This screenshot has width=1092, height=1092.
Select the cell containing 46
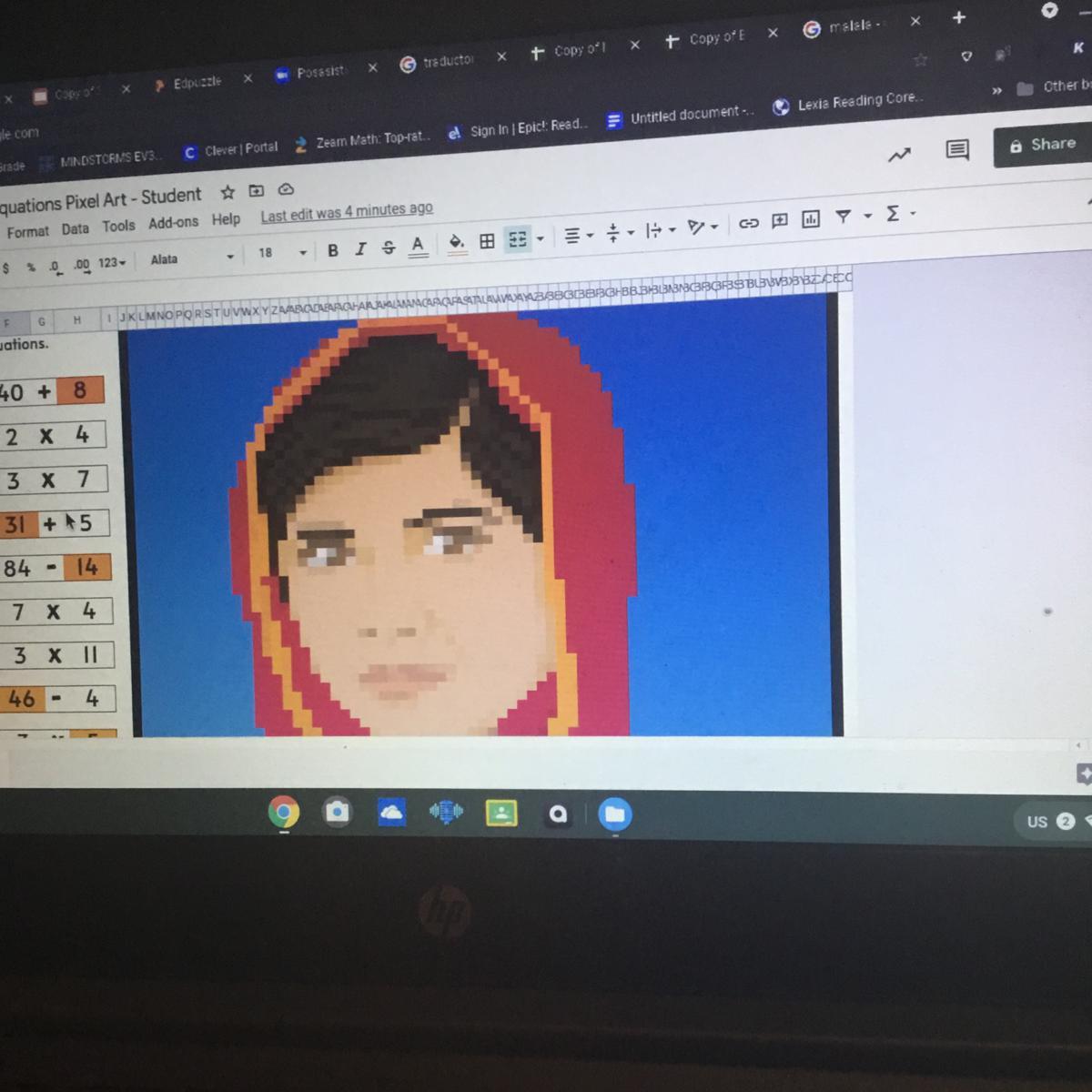(21, 699)
